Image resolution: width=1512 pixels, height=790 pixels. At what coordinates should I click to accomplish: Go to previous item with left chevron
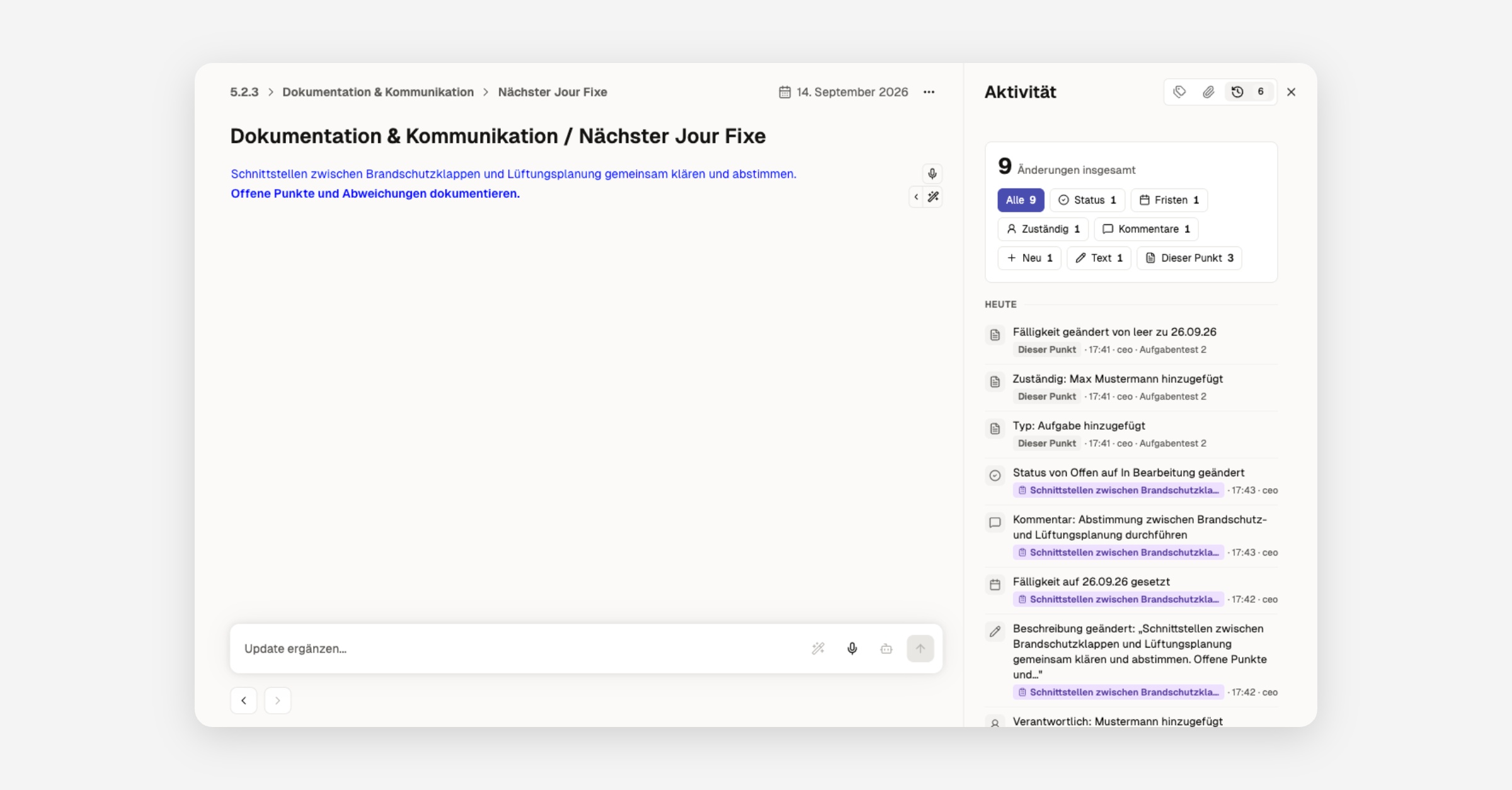coord(244,701)
